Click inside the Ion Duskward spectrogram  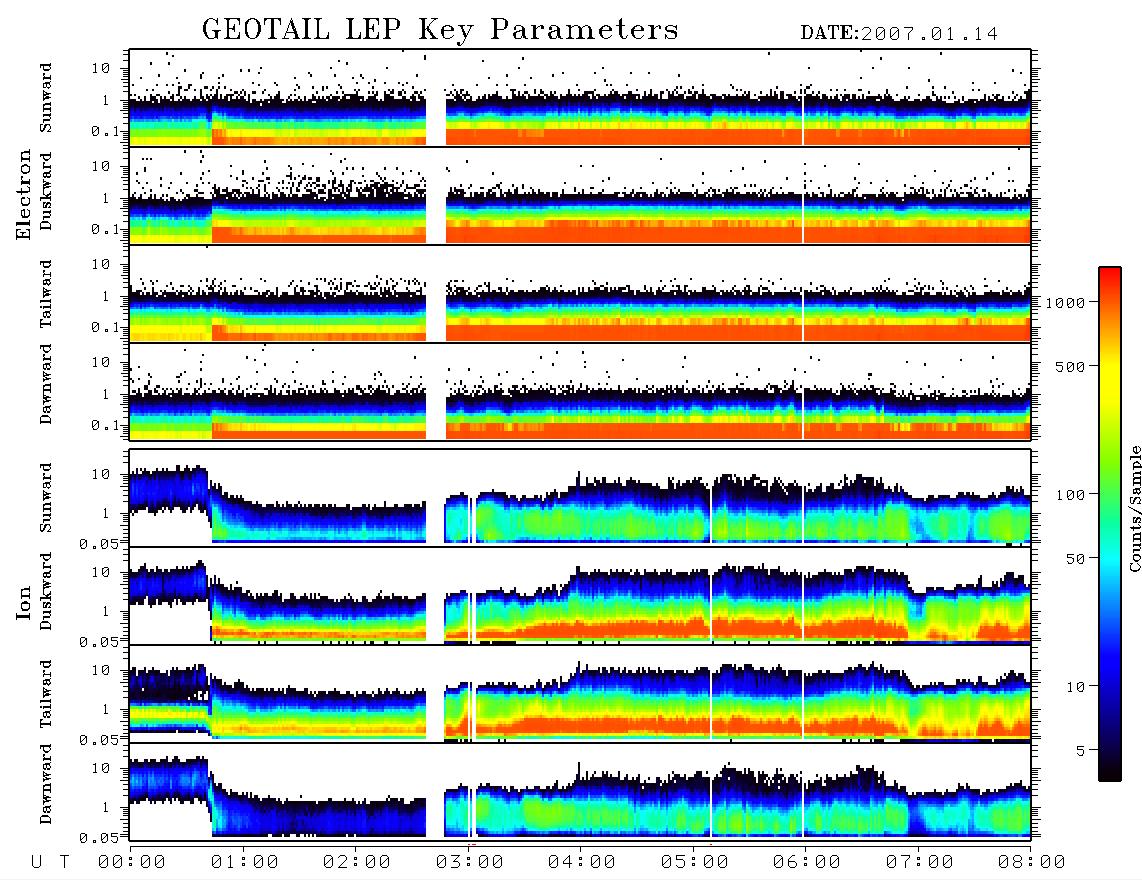[x=580, y=595]
